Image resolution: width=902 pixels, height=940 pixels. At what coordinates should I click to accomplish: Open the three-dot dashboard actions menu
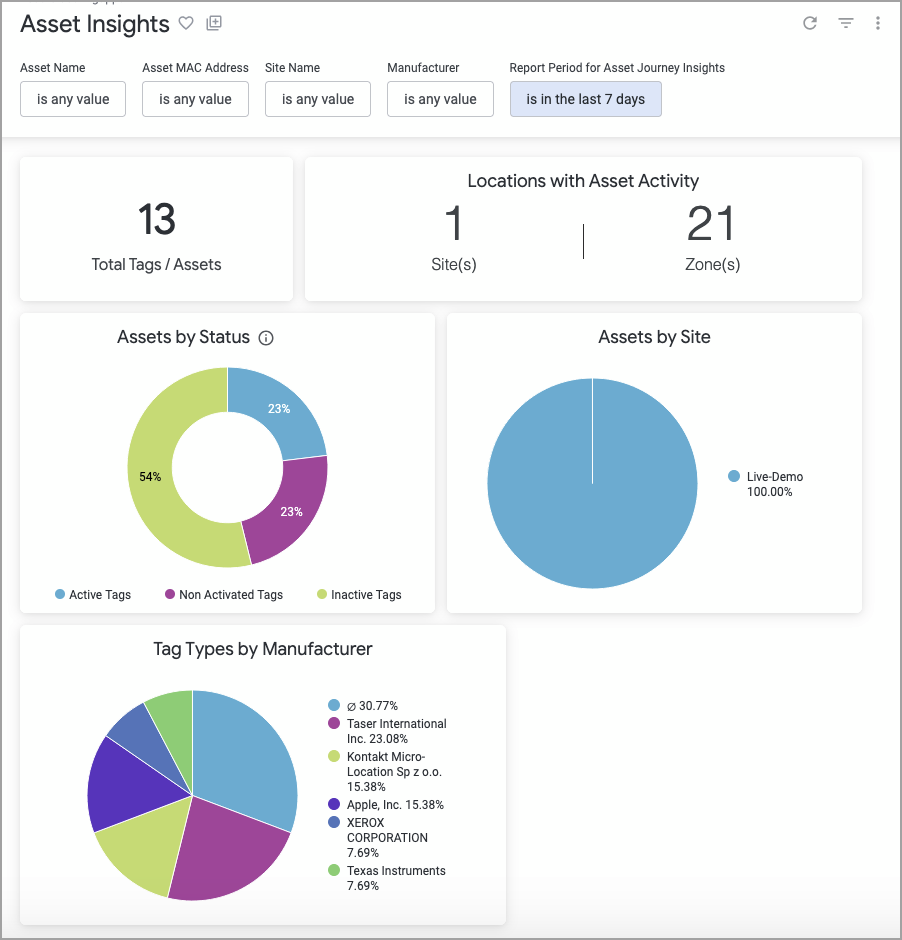877,23
